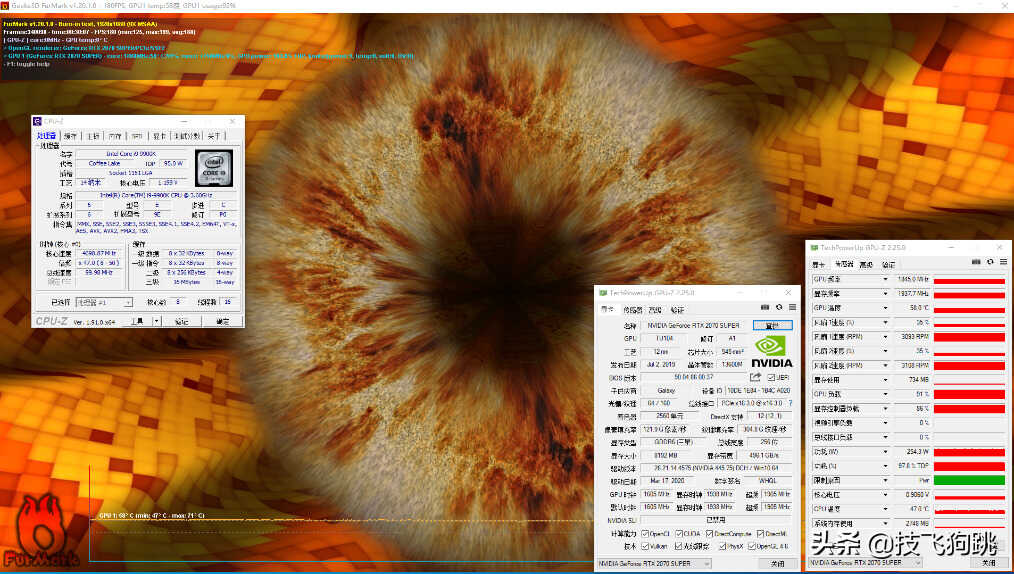Open hamburger menu in GPU-Z graphics card window
The width and height of the screenshot is (1014, 574).
point(792,308)
